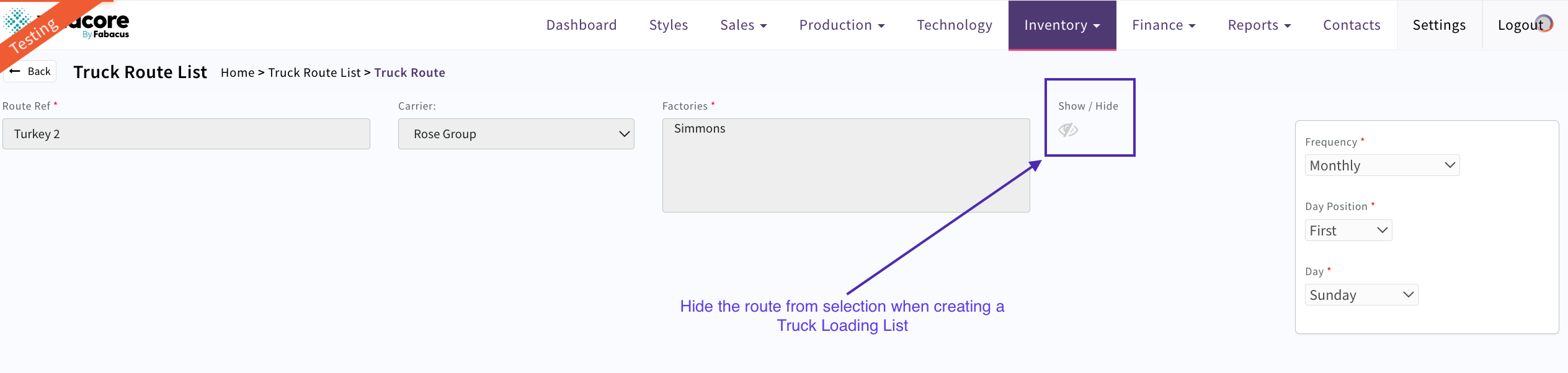Viewport: 1568px width, 373px height.
Task: Click the Logout button
Action: (1520, 25)
